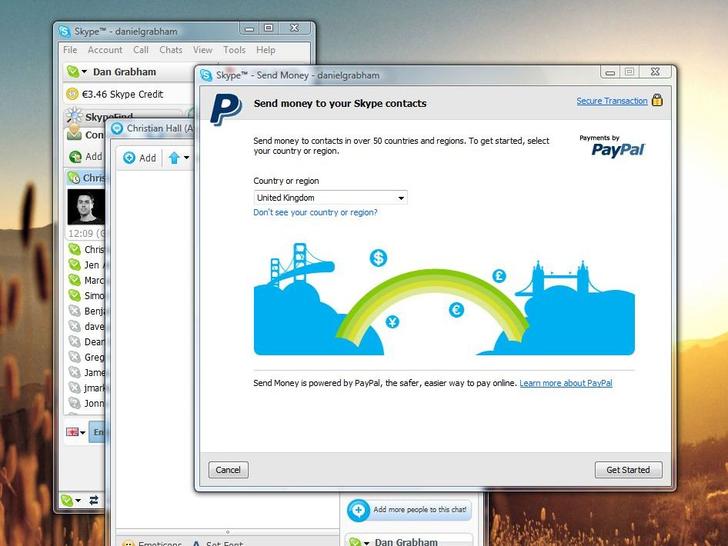
Task: Click the Contacts icon in main Skype window
Action: coord(74,133)
